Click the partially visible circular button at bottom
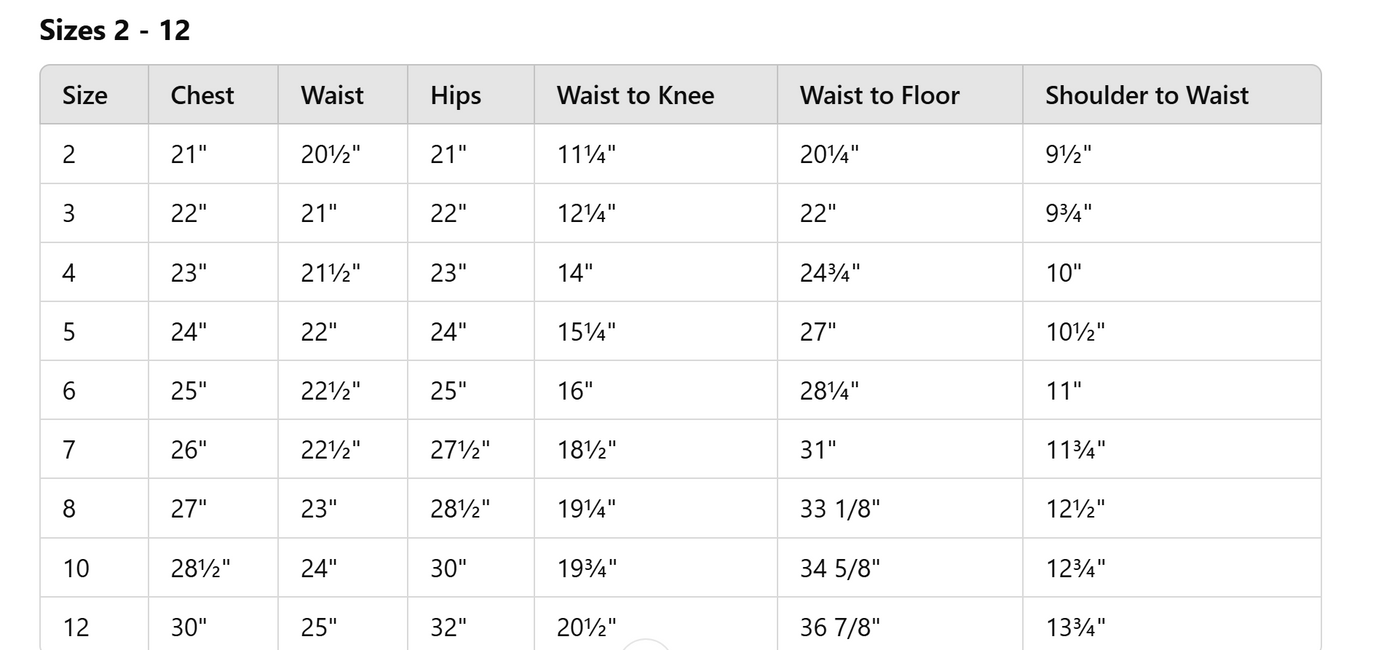The height and width of the screenshot is (650, 1400). click(647, 644)
